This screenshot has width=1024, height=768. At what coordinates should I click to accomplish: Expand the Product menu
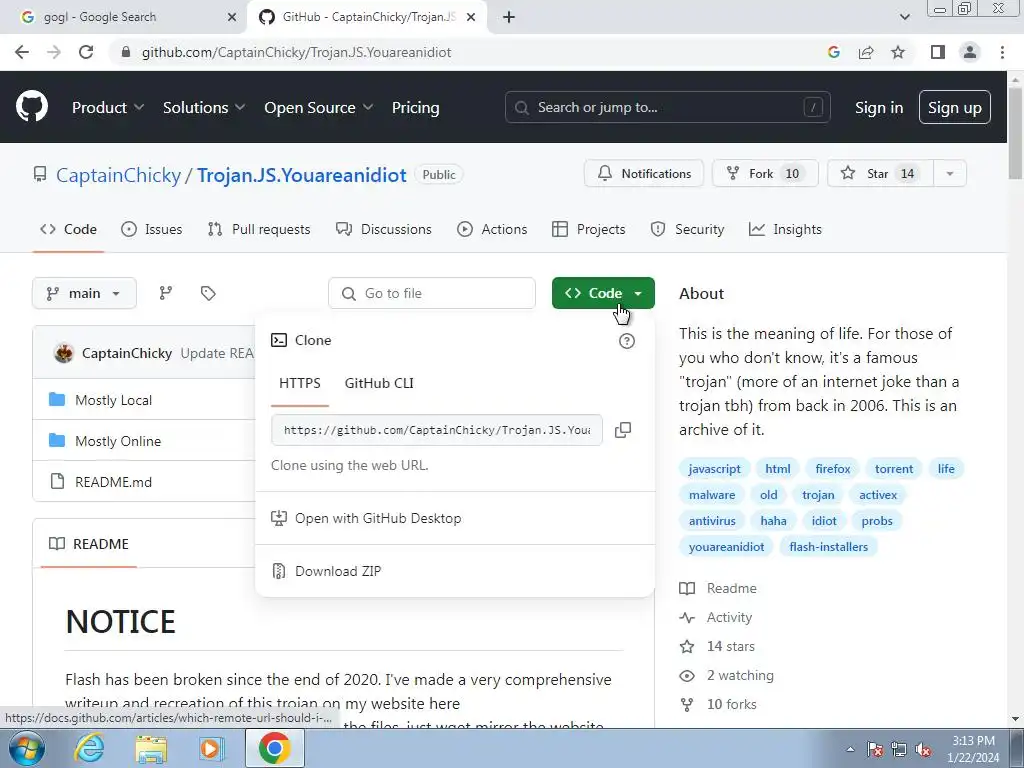[108, 108]
